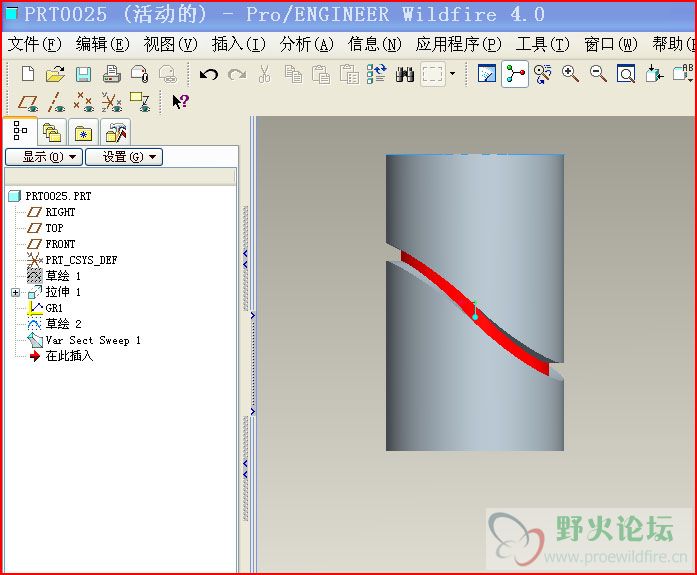Create a new file with New icon
The width and height of the screenshot is (697, 575).
28,74
